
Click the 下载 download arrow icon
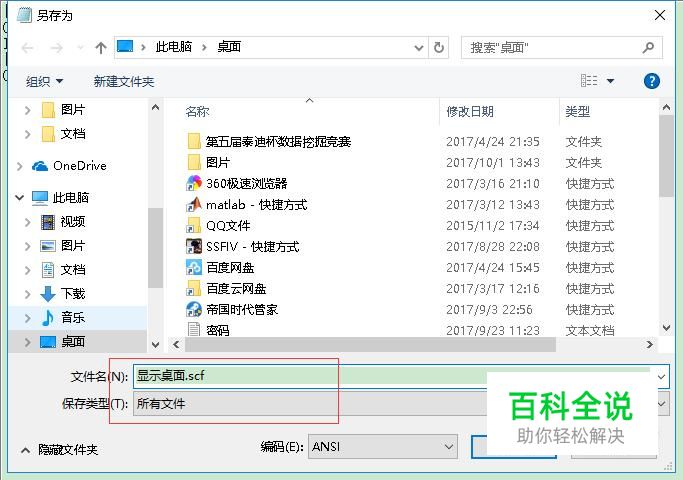click(48, 294)
